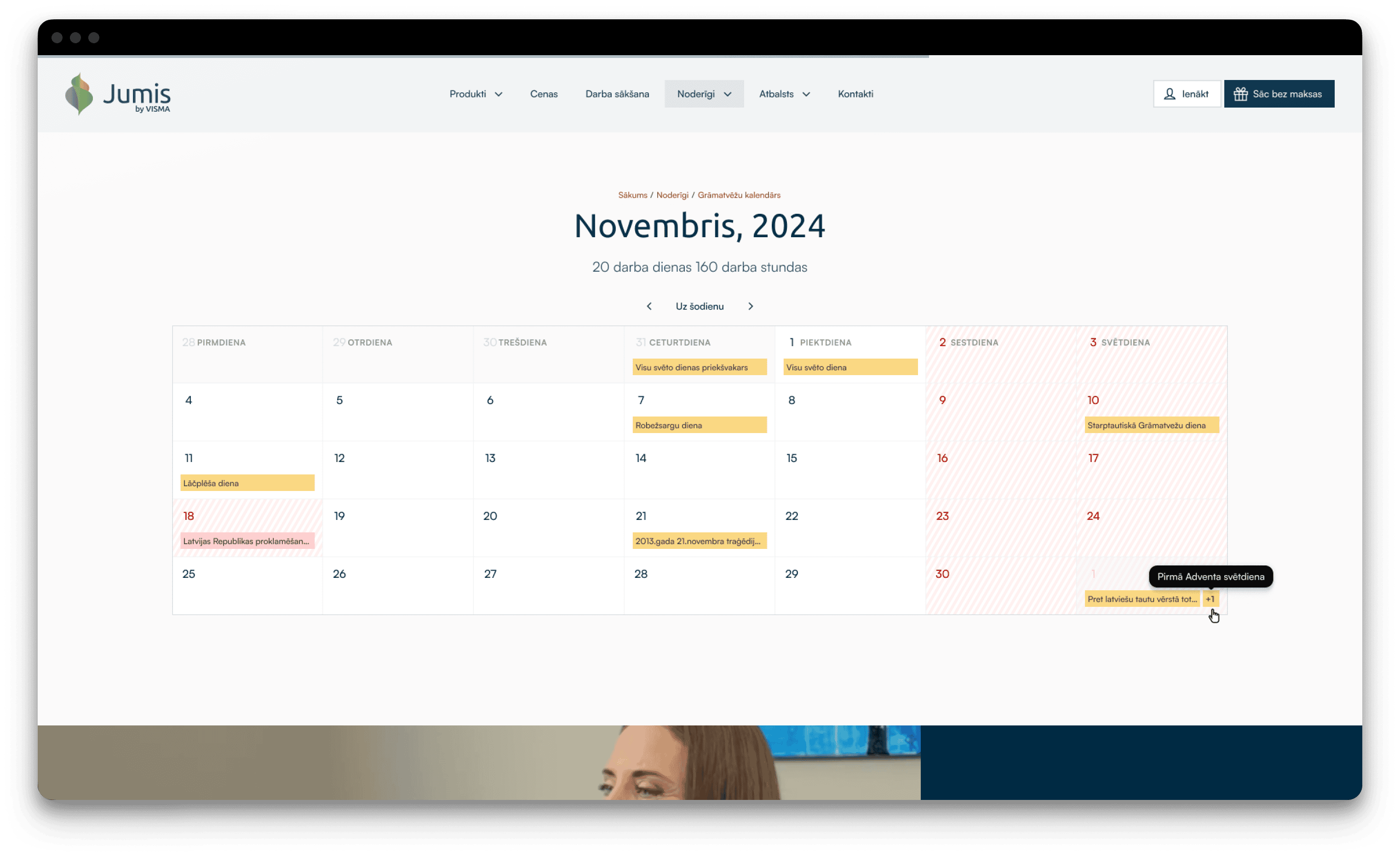Expand the Noderīgi dropdown chevron
The width and height of the screenshot is (1400, 856).
point(727,94)
